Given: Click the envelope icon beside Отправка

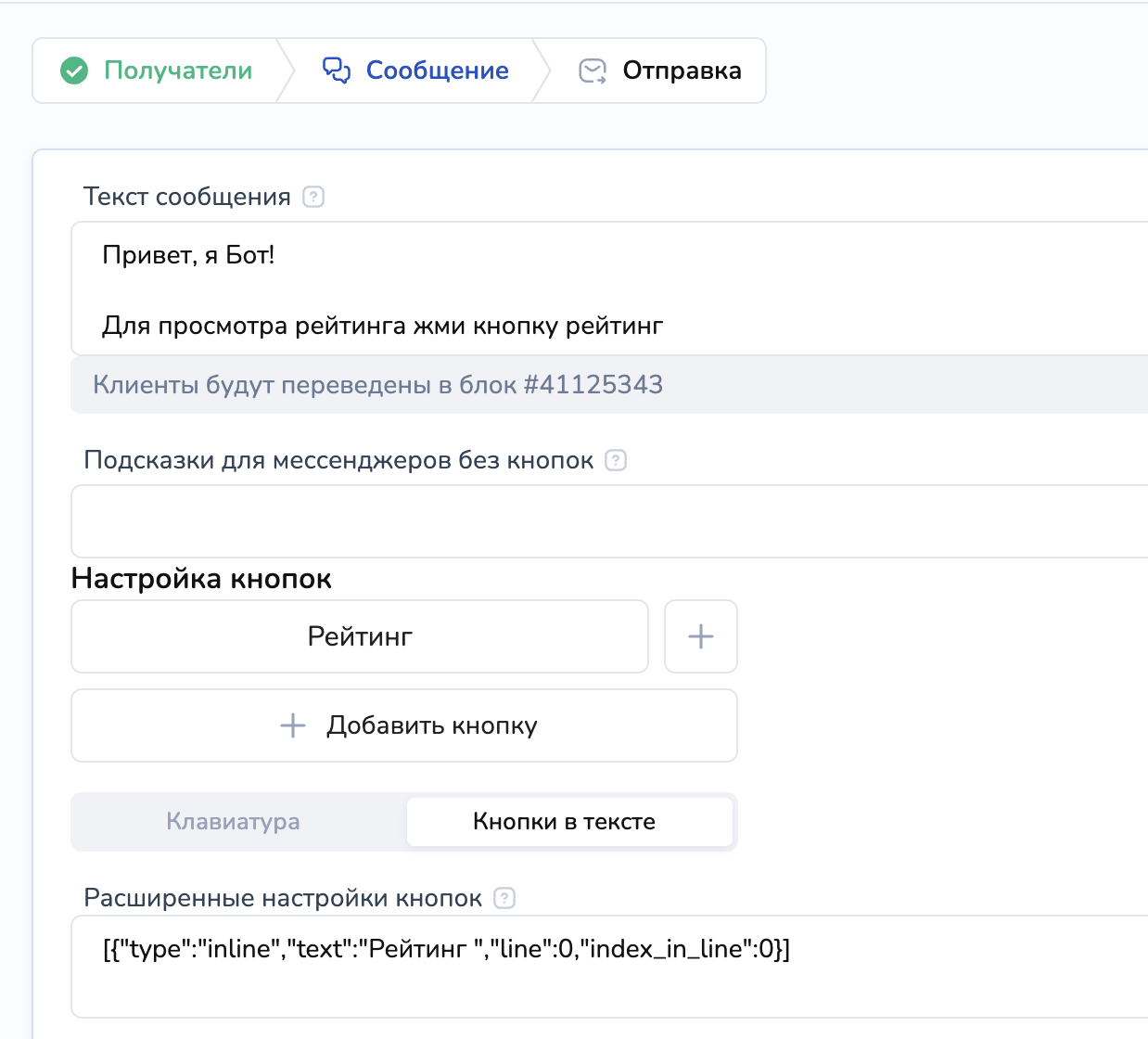Looking at the screenshot, I should pyautogui.click(x=593, y=71).
